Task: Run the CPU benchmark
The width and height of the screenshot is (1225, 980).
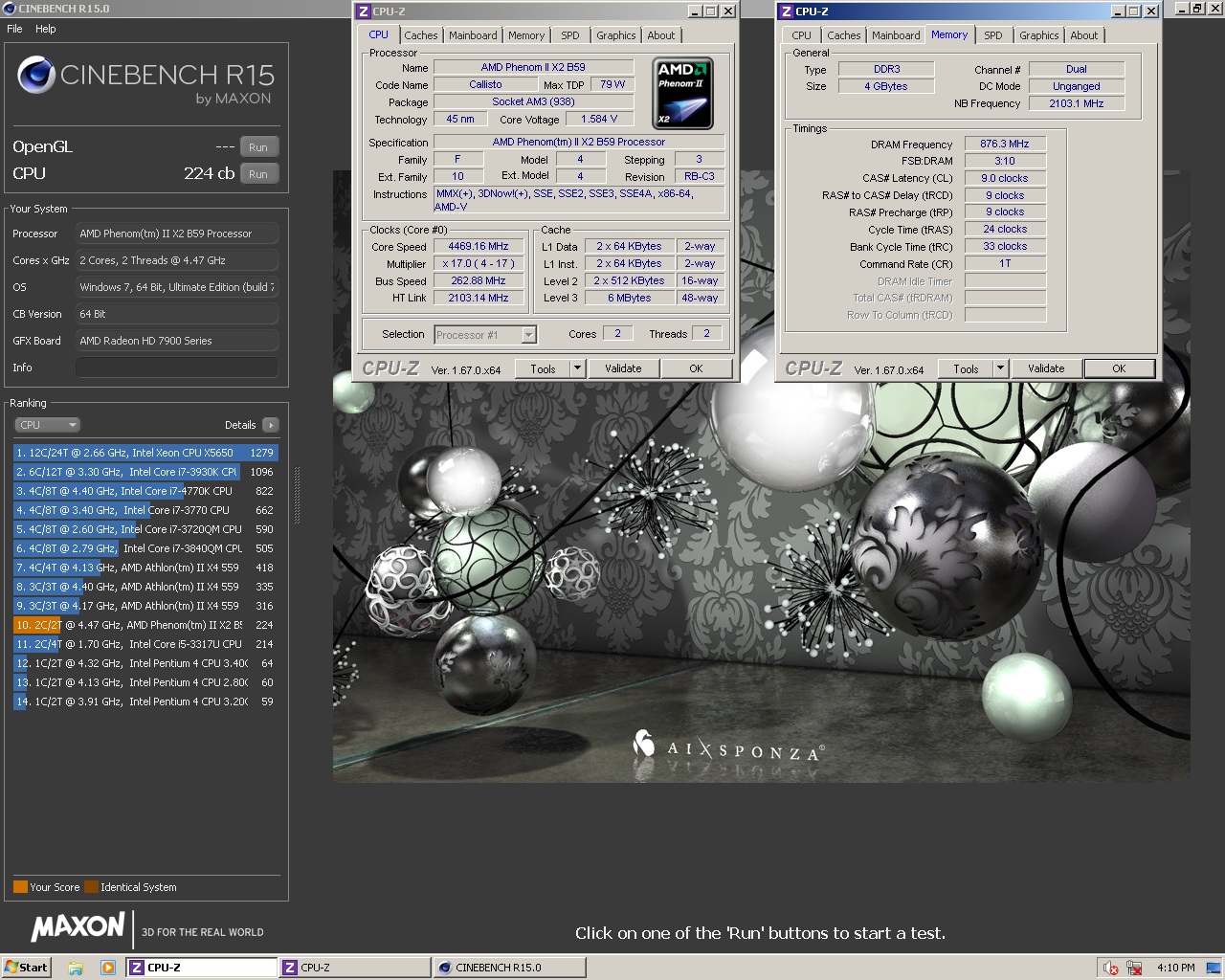Action: (x=258, y=174)
